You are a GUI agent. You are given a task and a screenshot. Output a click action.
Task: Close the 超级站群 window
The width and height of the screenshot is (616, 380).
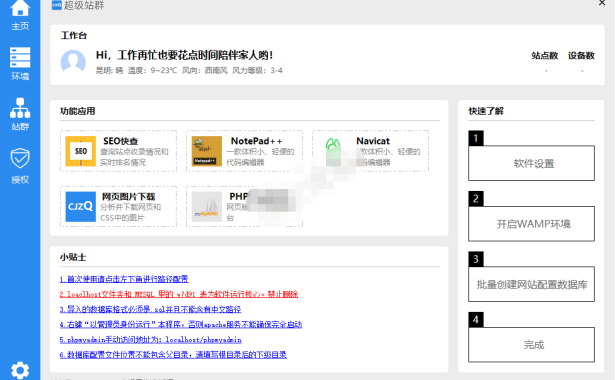coord(602,3)
